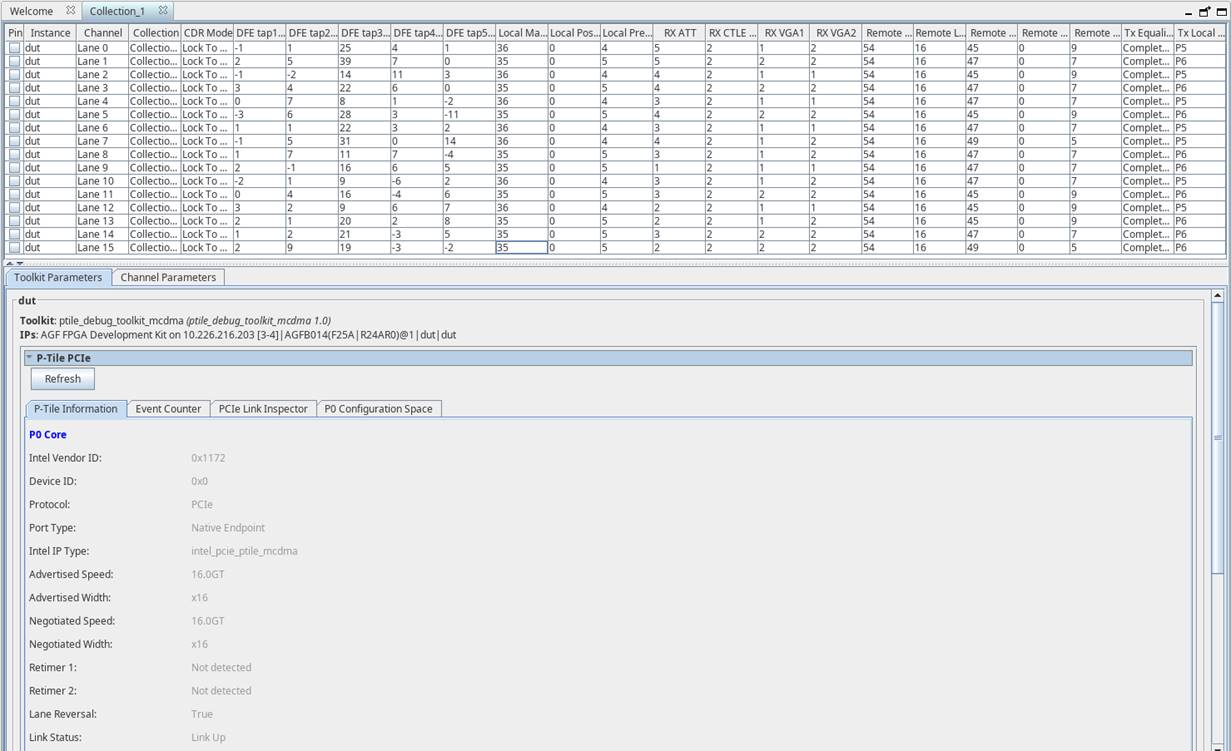Click the RX ATT column header
The width and height of the screenshot is (1231, 751).
[x=679, y=33]
